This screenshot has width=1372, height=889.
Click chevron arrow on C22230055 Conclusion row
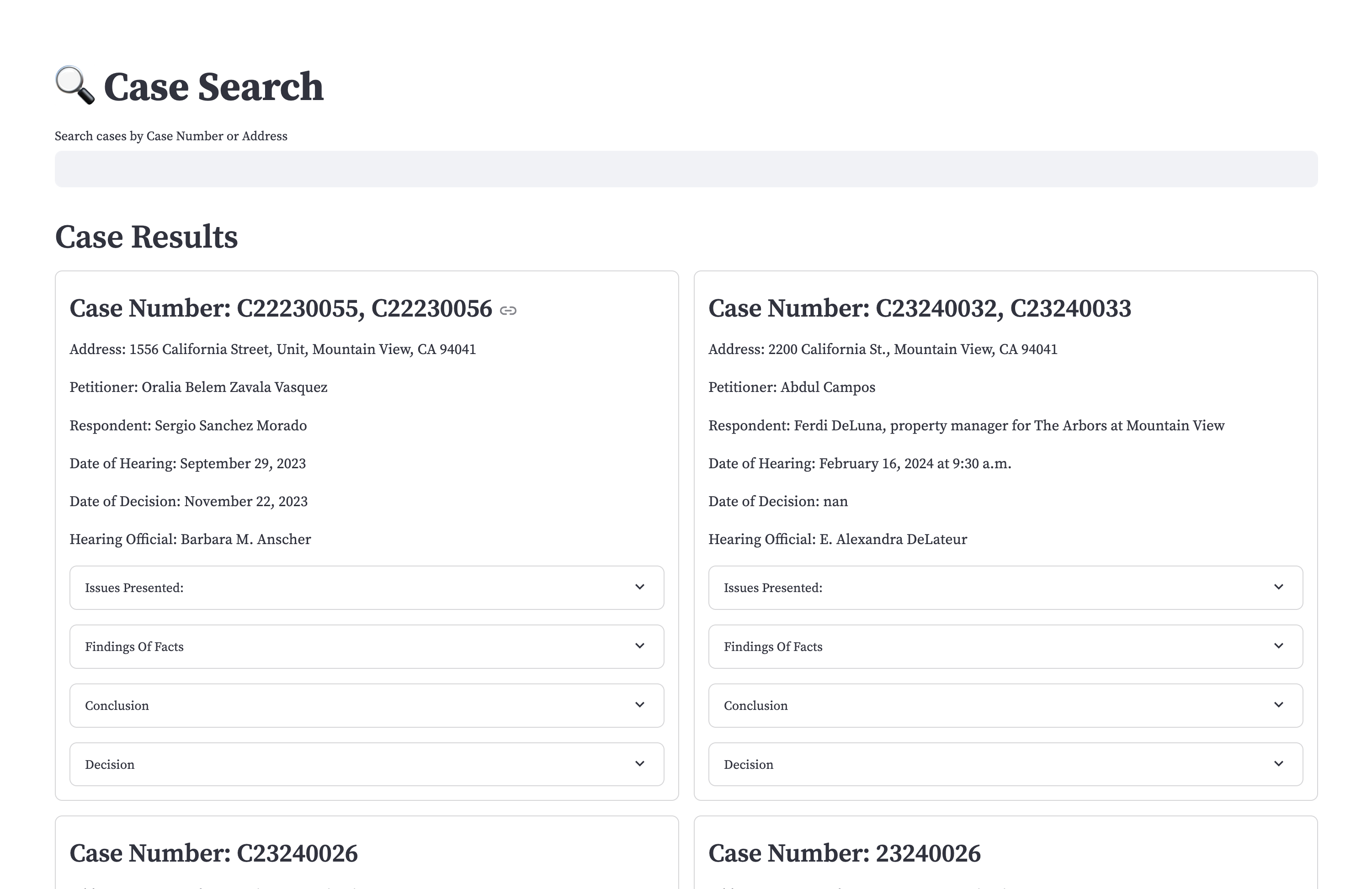tap(639, 704)
